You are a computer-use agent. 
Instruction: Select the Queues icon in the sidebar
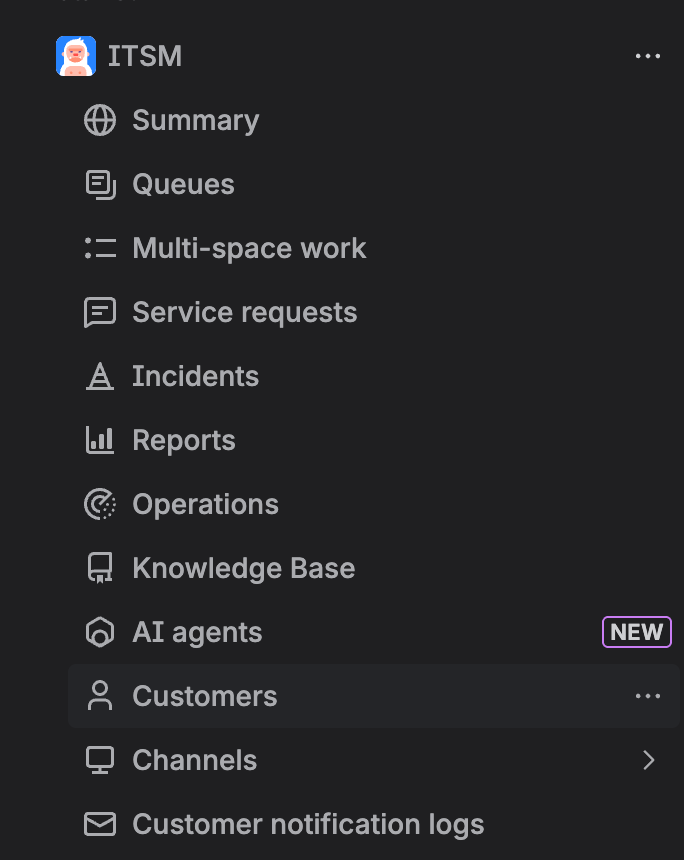pos(100,184)
